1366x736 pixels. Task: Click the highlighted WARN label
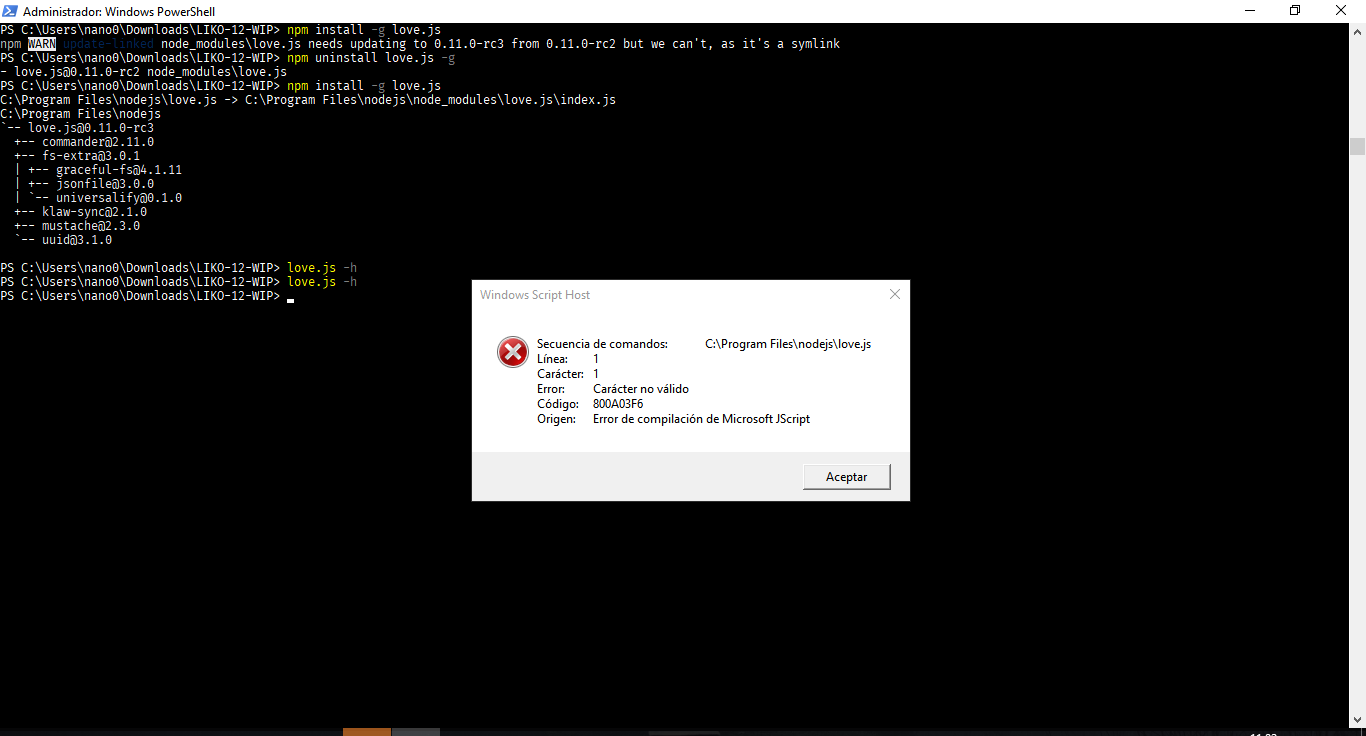tap(42, 44)
